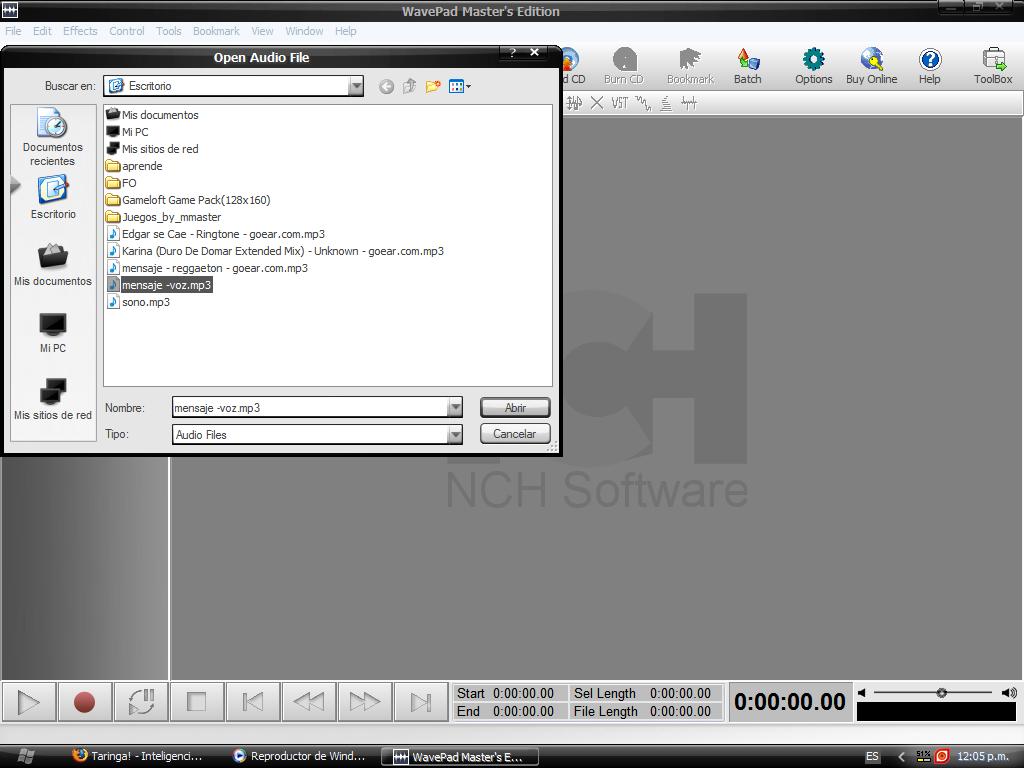Go up one folder level

coord(409,86)
